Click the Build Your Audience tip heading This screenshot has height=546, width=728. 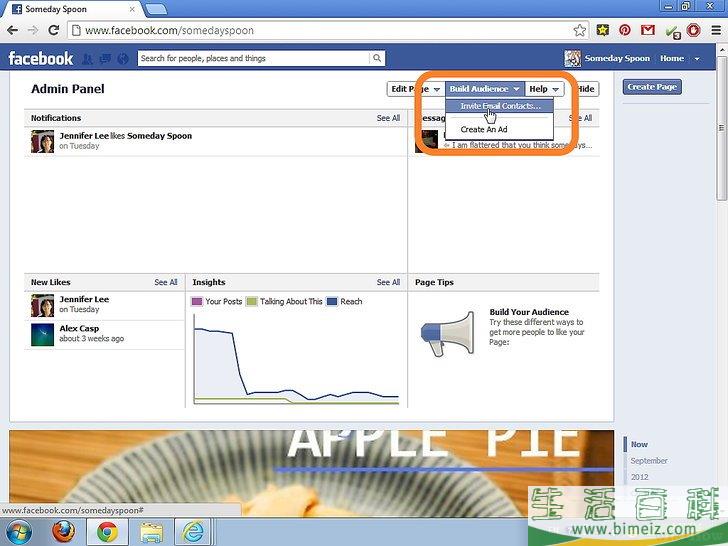click(529, 312)
